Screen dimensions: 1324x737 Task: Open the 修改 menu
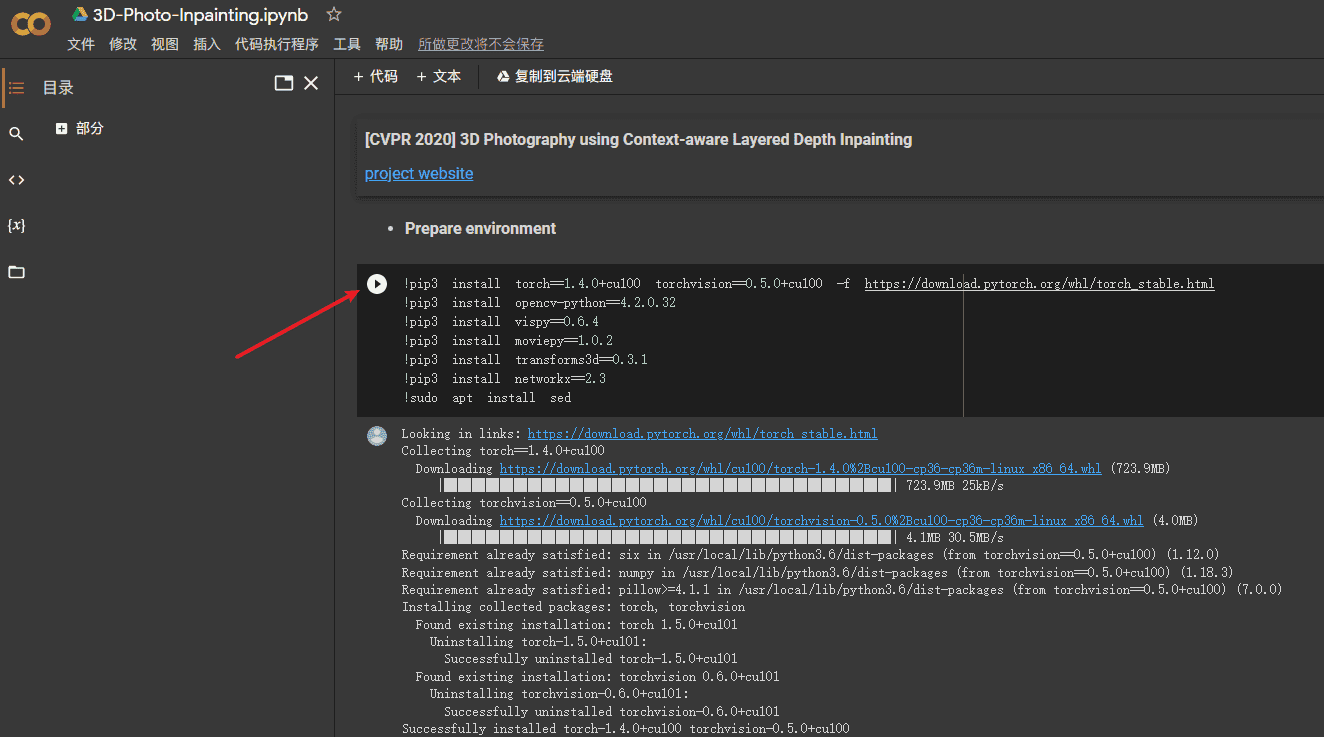pos(123,44)
